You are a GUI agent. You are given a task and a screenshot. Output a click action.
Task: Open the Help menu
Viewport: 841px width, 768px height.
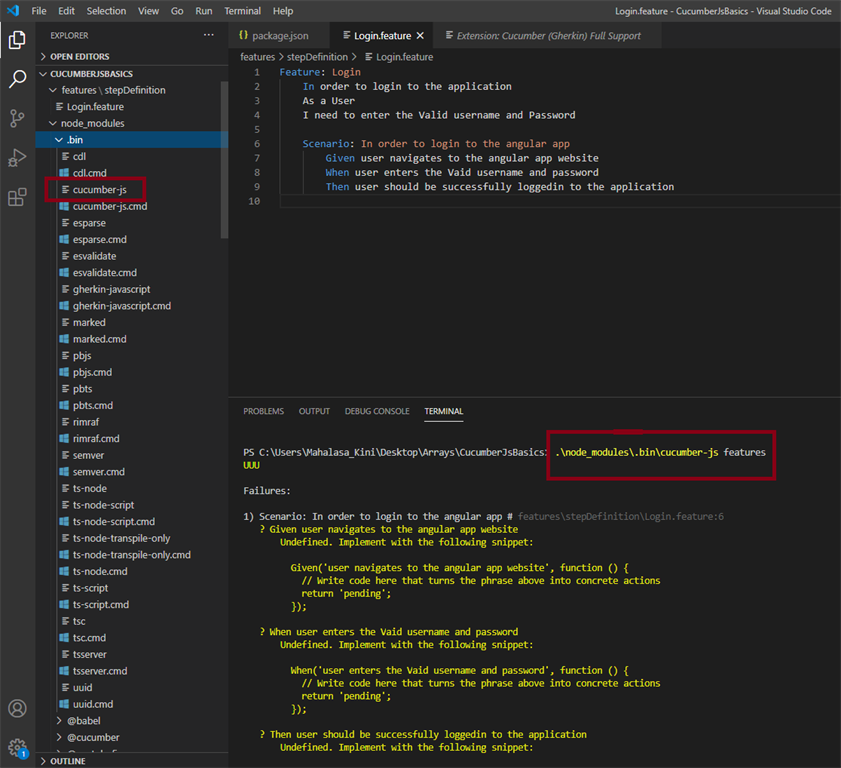pyautogui.click(x=283, y=11)
